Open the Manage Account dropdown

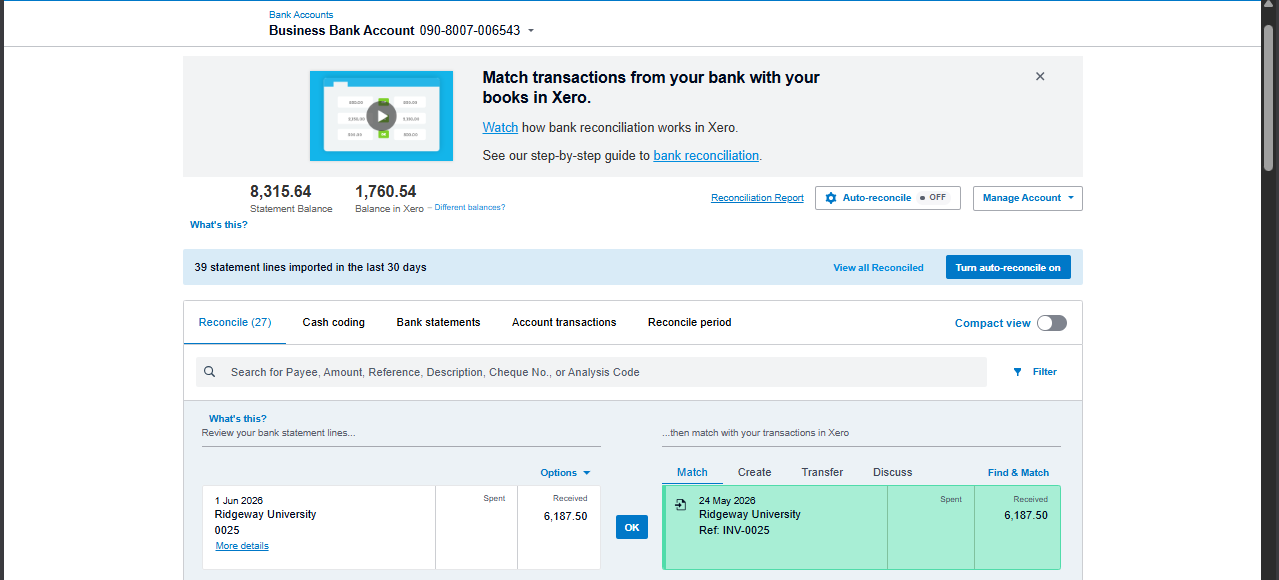[x=1028, y=198]
